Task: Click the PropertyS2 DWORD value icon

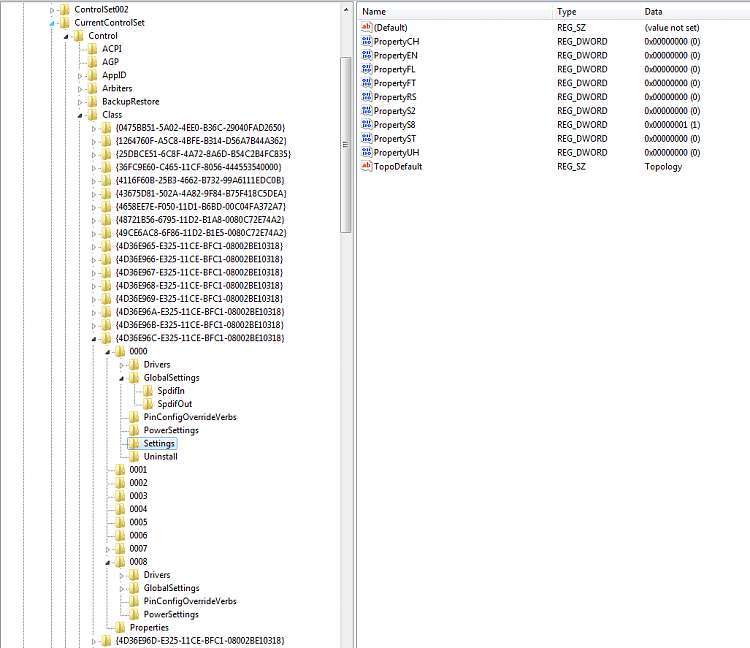Action: tap(366, 110)
